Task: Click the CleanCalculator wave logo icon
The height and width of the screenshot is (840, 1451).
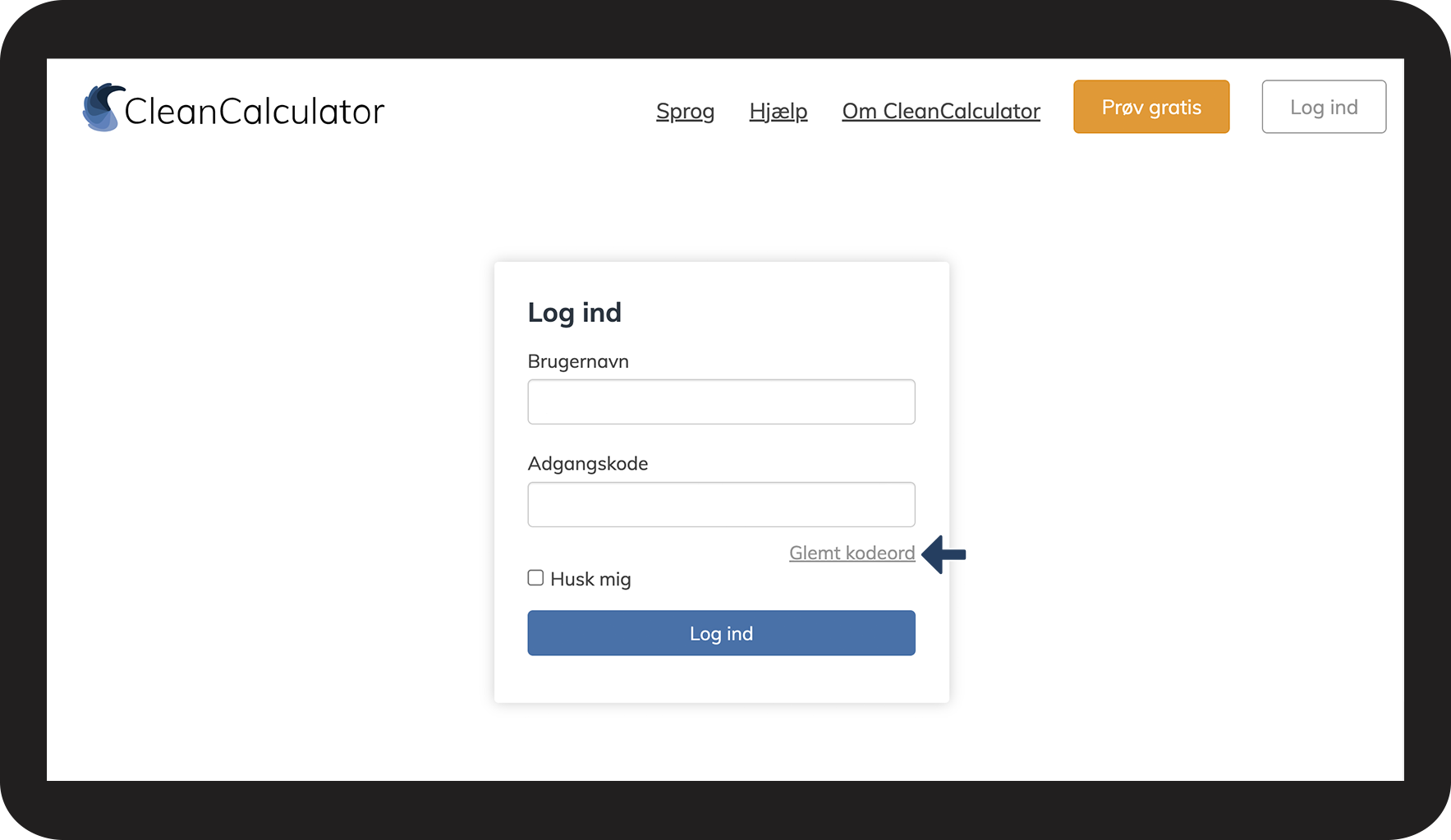Action: pyautogui.click(x=103, y=108)
